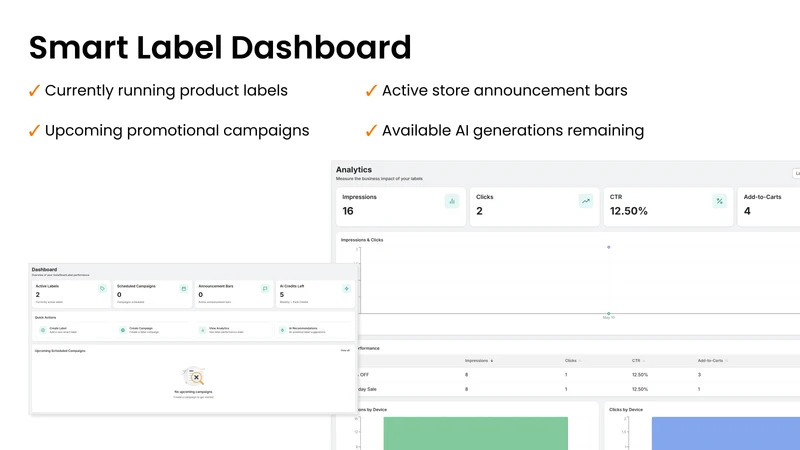
Task: Open the View Analytics quick action
Action: coord(234,330)
